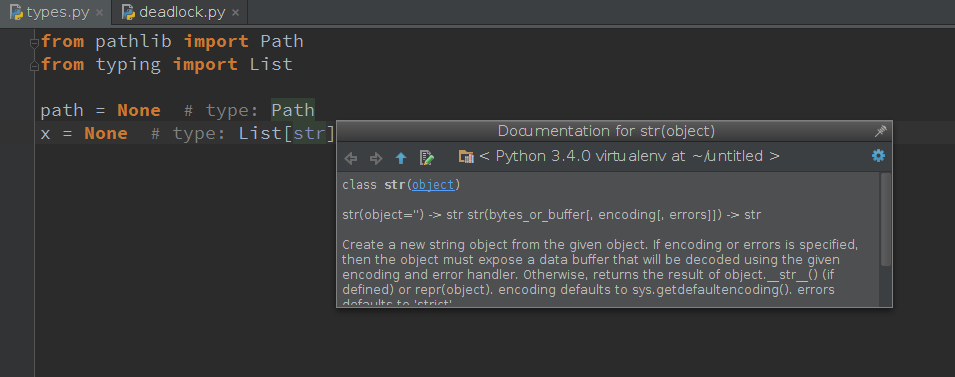This screenshot has width=955, height=377.
Task: Follow the 'object' link in class str
Action: click(x=433, y=185)
